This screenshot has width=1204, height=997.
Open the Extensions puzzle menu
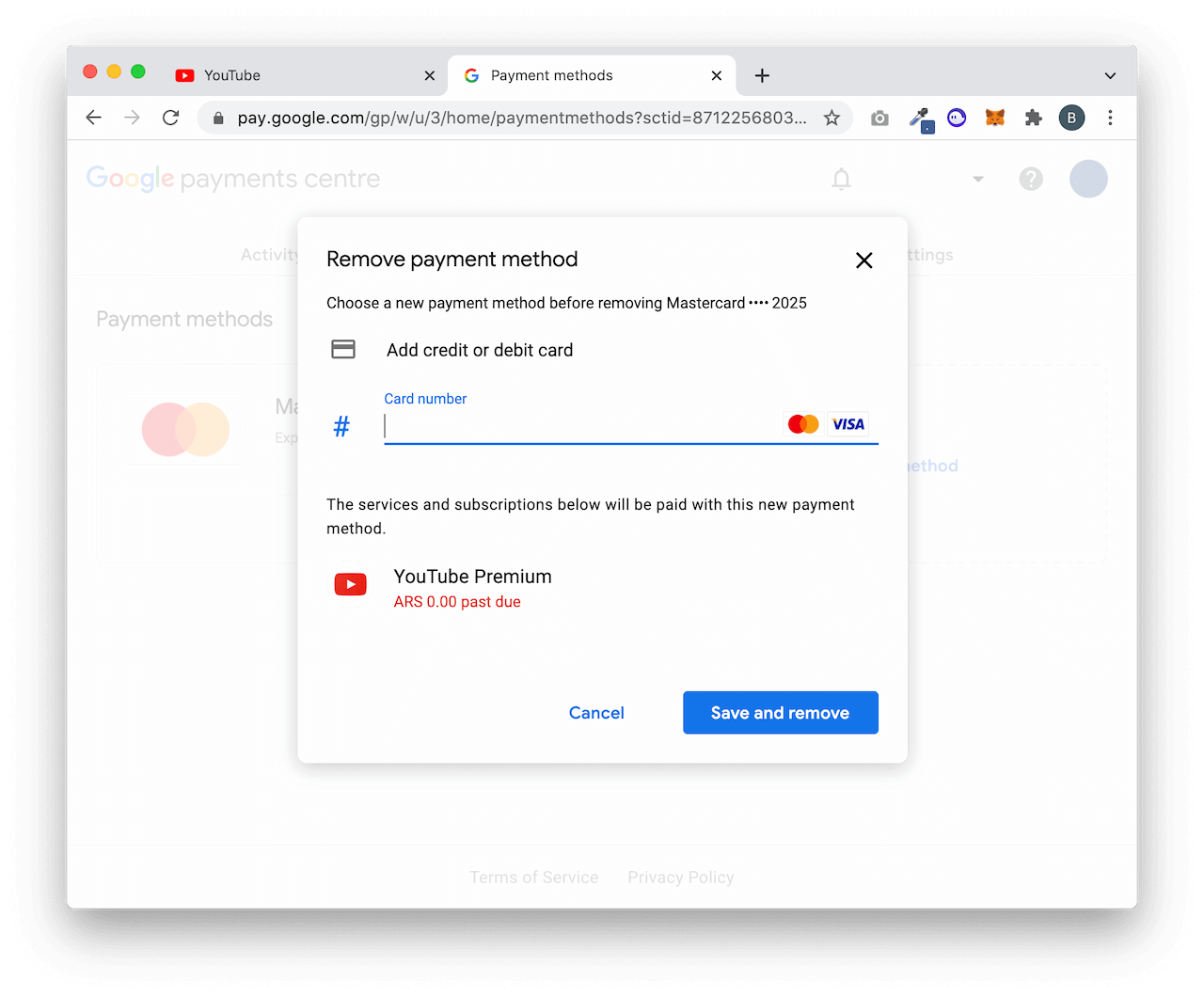pyautogui.click(x=1034, y=118)
